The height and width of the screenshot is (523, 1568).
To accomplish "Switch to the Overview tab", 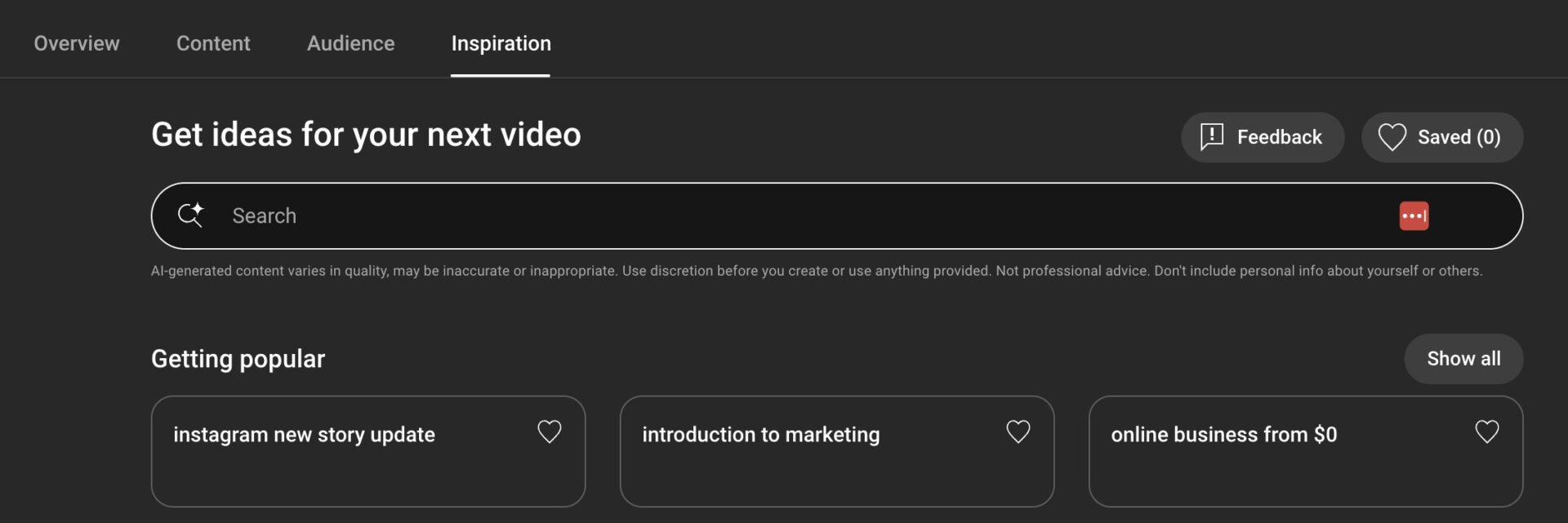I will 77,43.
